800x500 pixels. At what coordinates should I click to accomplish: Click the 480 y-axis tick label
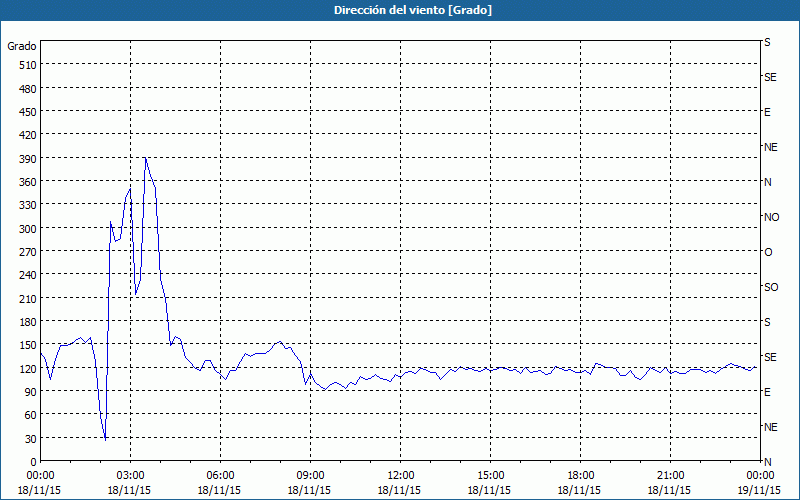28,89
